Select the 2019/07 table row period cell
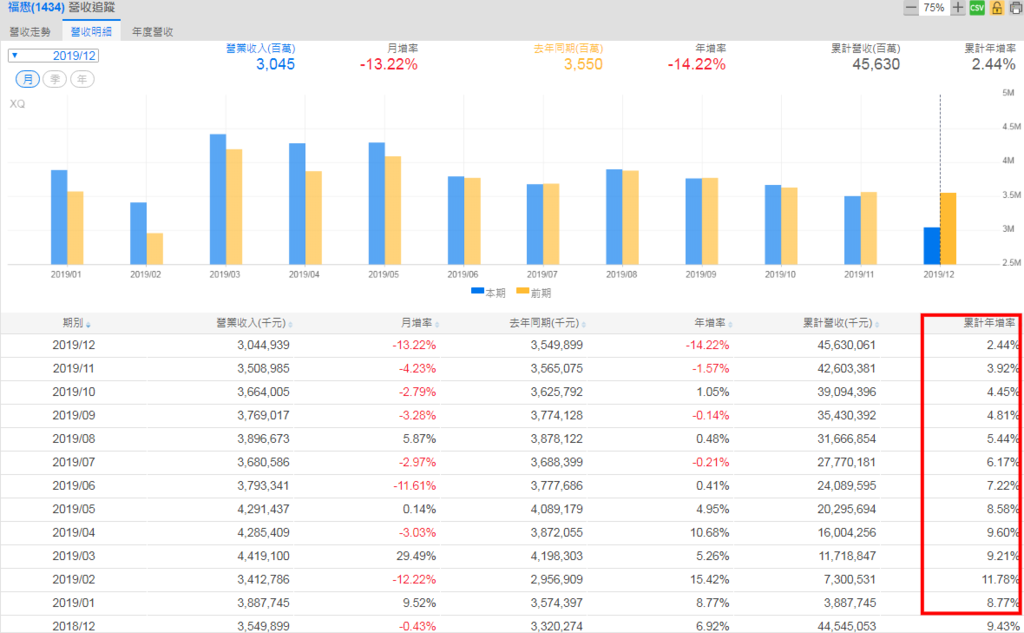1024x633 pixels. pos(74,463)
